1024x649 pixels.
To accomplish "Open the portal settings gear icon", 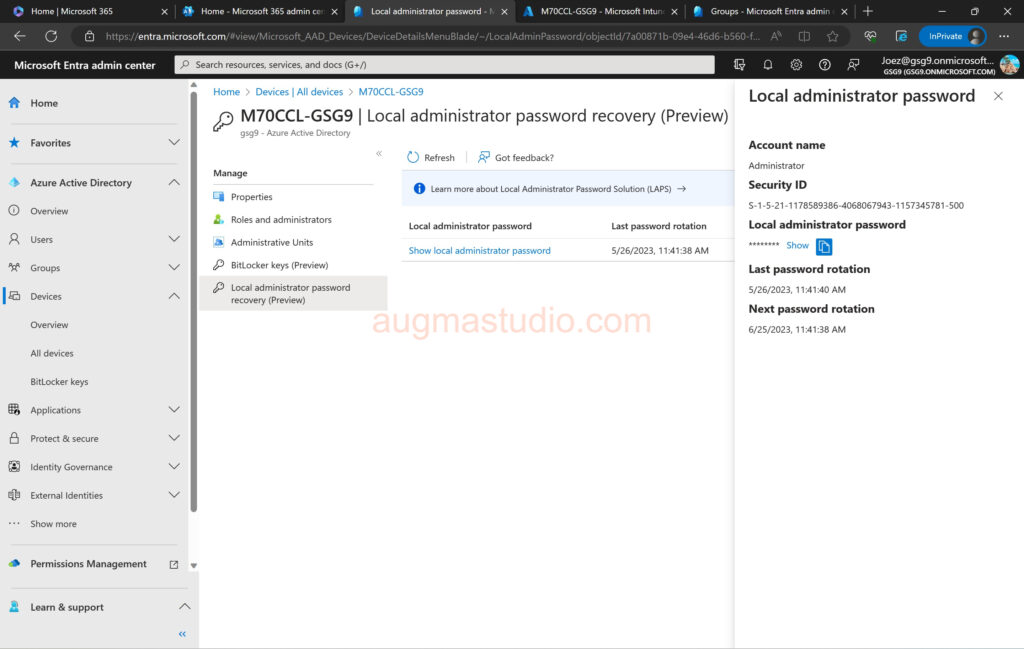I will (x=796, y=65).
